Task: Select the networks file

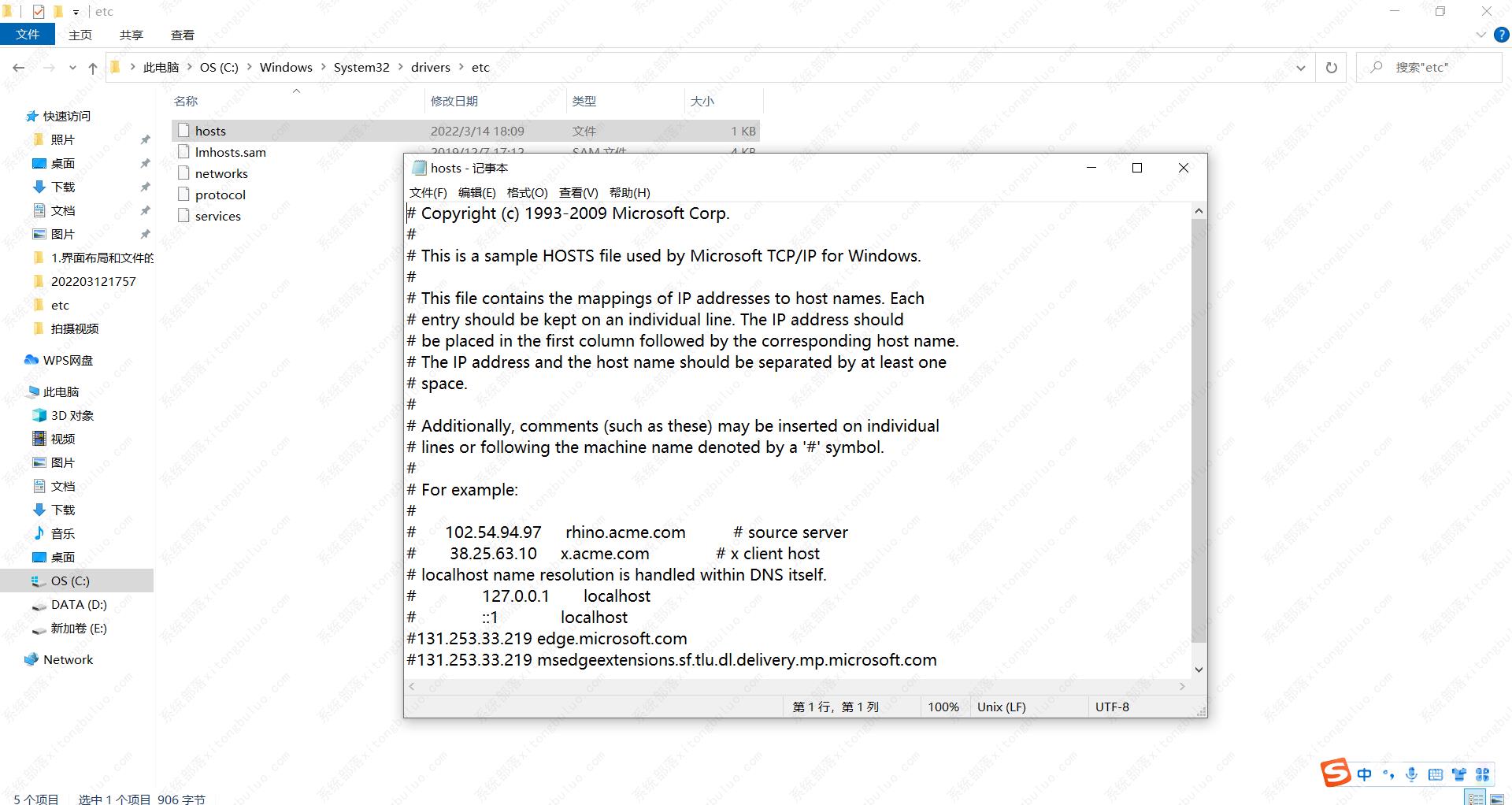Action: [x=221, y=173]
